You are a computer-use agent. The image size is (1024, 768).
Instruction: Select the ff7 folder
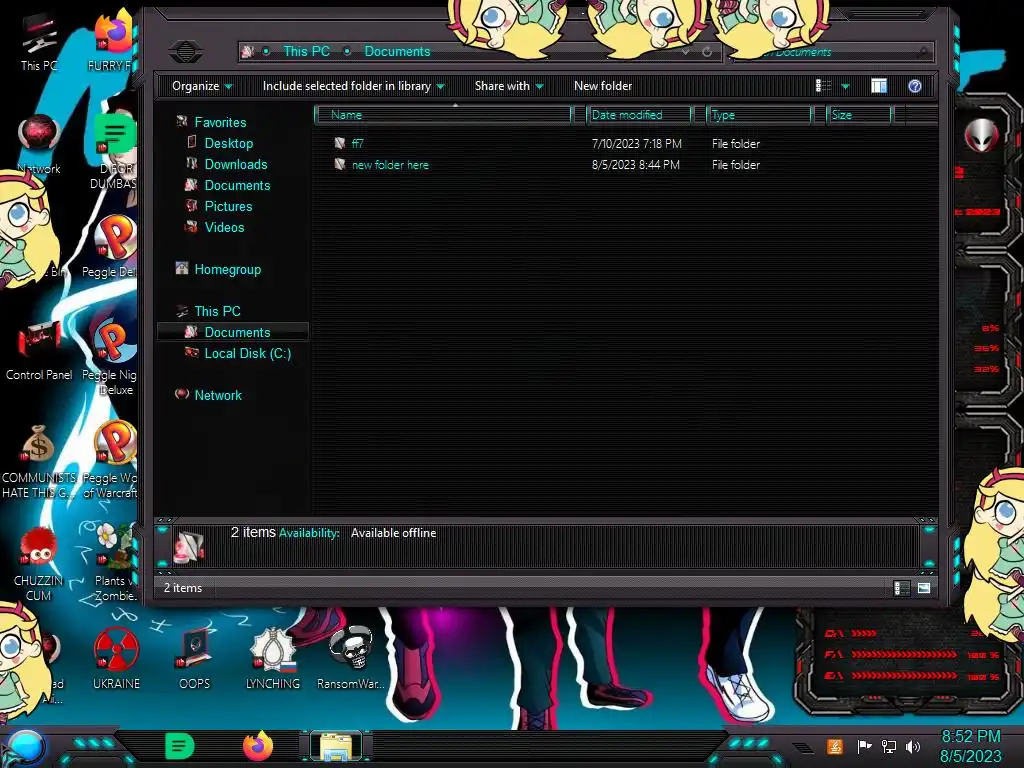pos(357,144)
